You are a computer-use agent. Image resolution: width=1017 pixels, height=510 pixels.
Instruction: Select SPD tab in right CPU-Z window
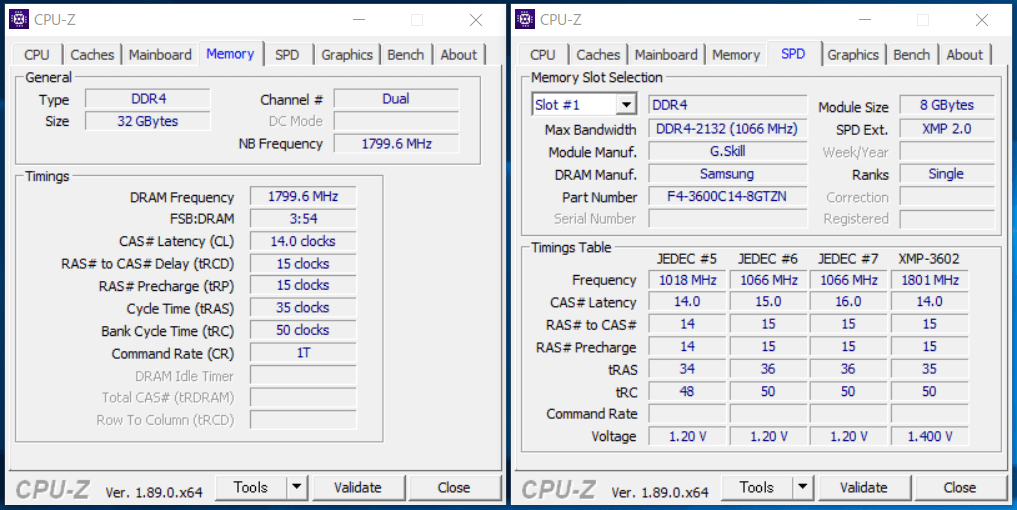[x=793, y=53]
